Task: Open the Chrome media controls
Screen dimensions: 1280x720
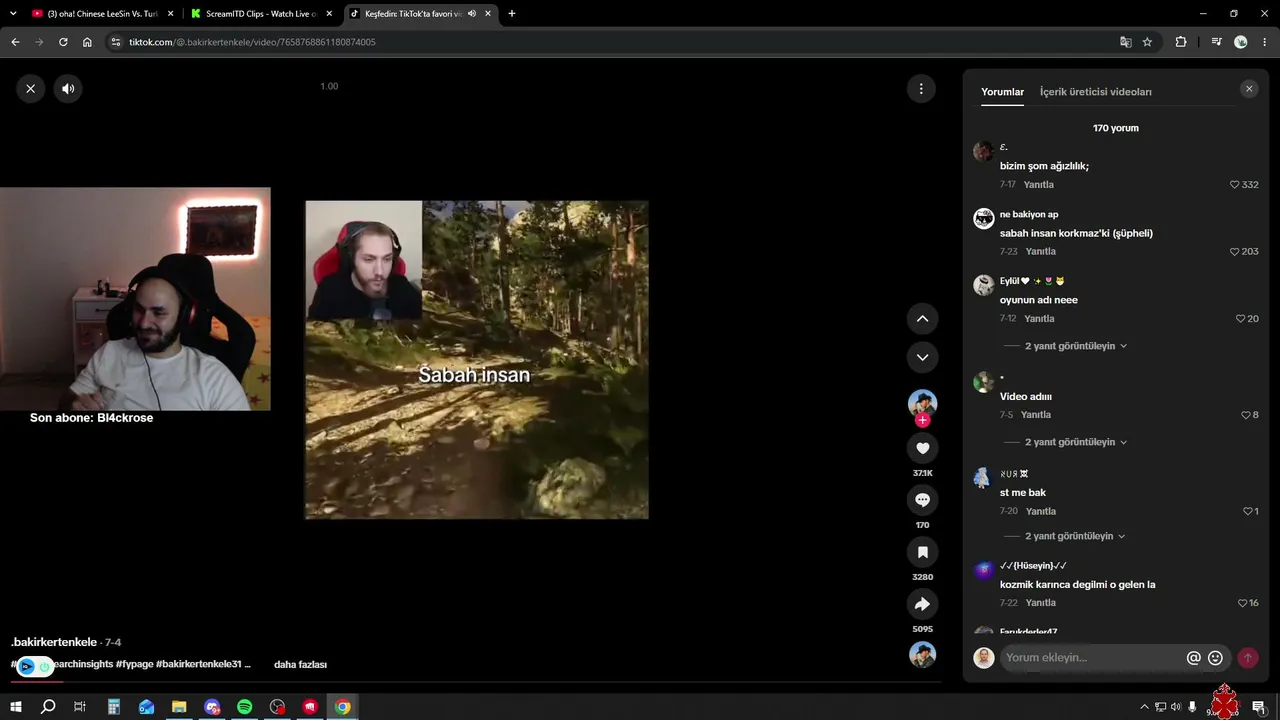Action: (x=1216, y=42)
